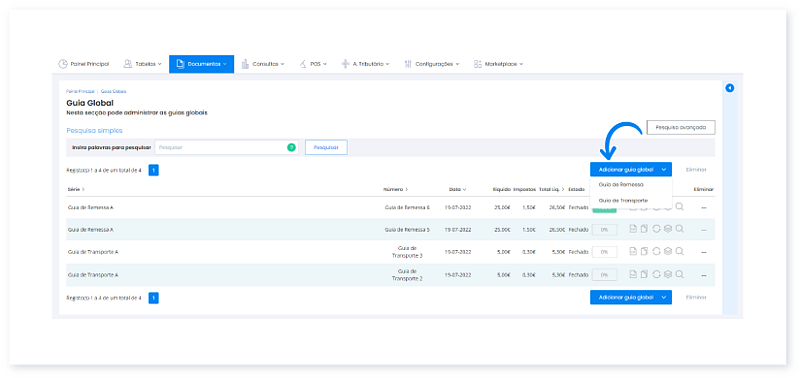View Guia de Transporte 3 with magnifier icon
800x378 pixels.
tap(680, 251)
